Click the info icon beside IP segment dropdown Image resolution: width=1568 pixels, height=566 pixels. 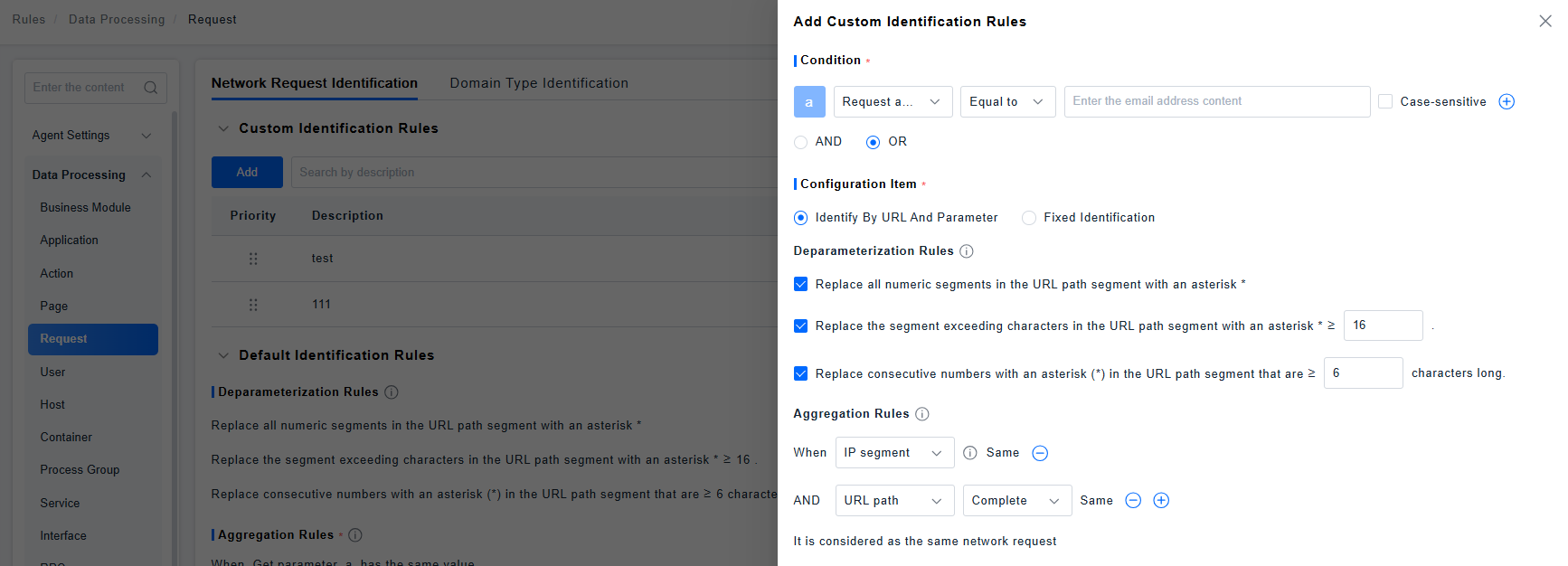pos(969,453)
